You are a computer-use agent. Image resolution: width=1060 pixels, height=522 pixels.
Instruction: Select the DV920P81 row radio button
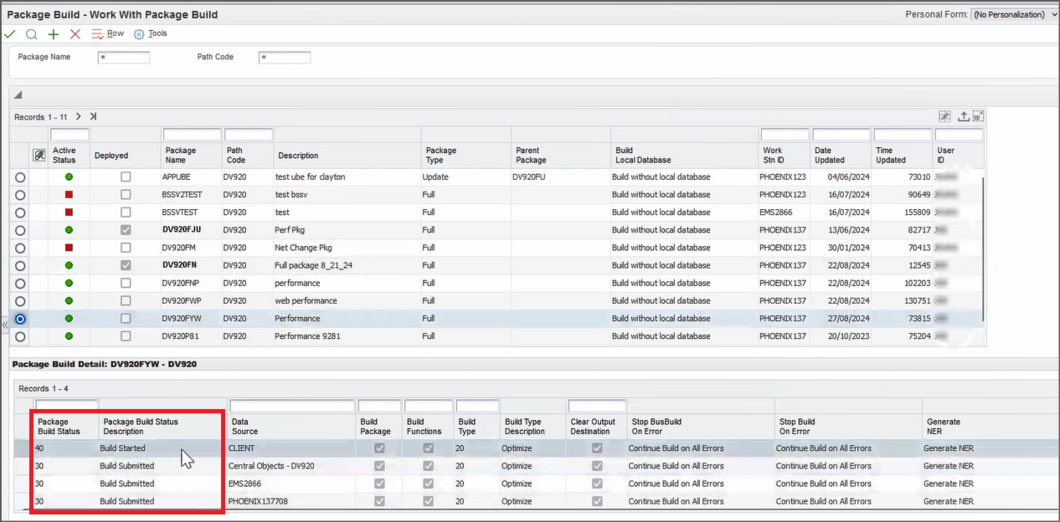[x=20, y=336]
